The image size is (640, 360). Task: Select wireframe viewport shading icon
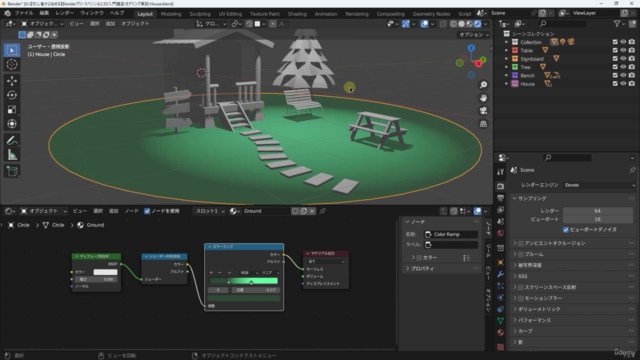(453, 24)
